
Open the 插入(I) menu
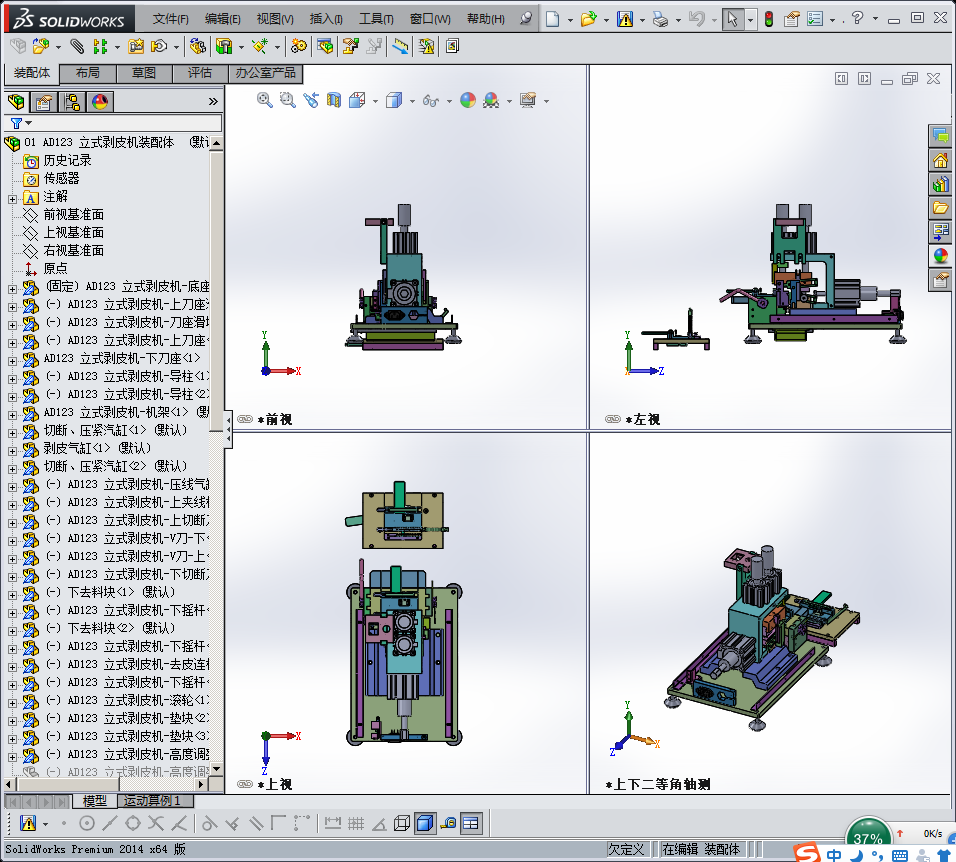point(326,19)
